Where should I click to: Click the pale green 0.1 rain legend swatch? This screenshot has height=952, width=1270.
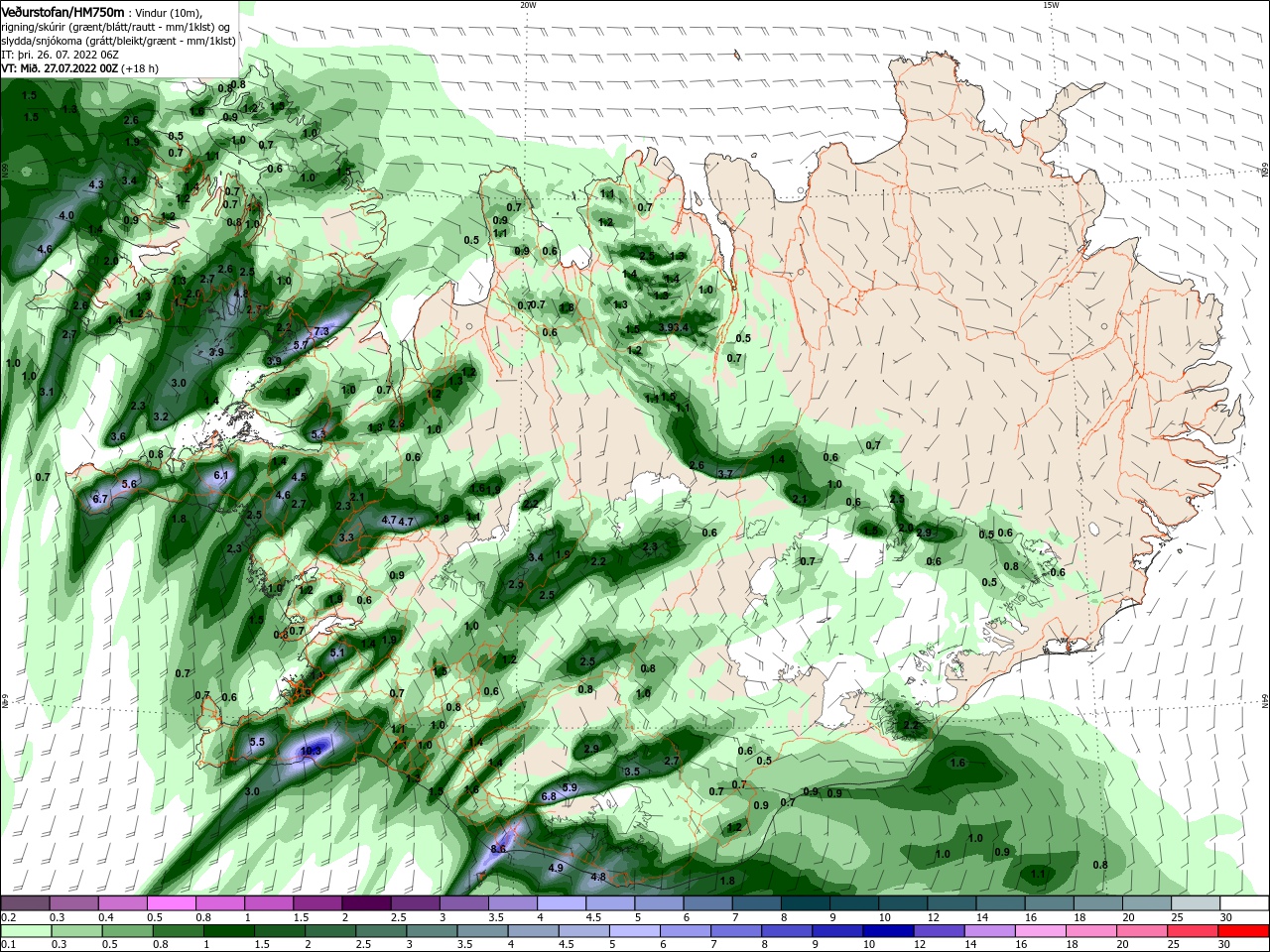point(26,931)
